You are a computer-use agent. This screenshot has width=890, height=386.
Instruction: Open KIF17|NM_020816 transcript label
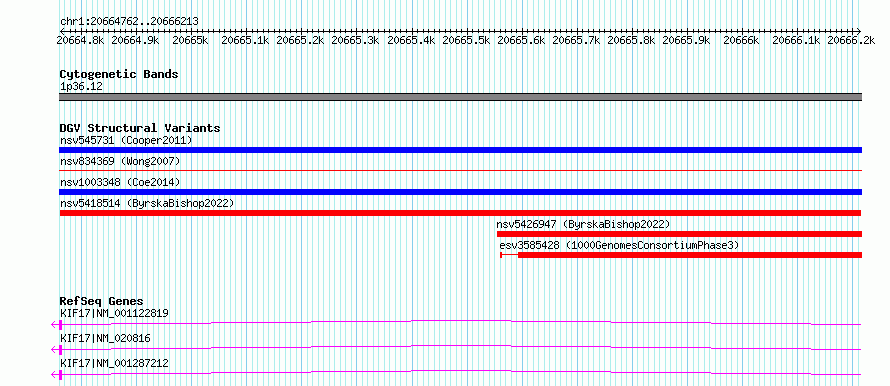point(105,338)
